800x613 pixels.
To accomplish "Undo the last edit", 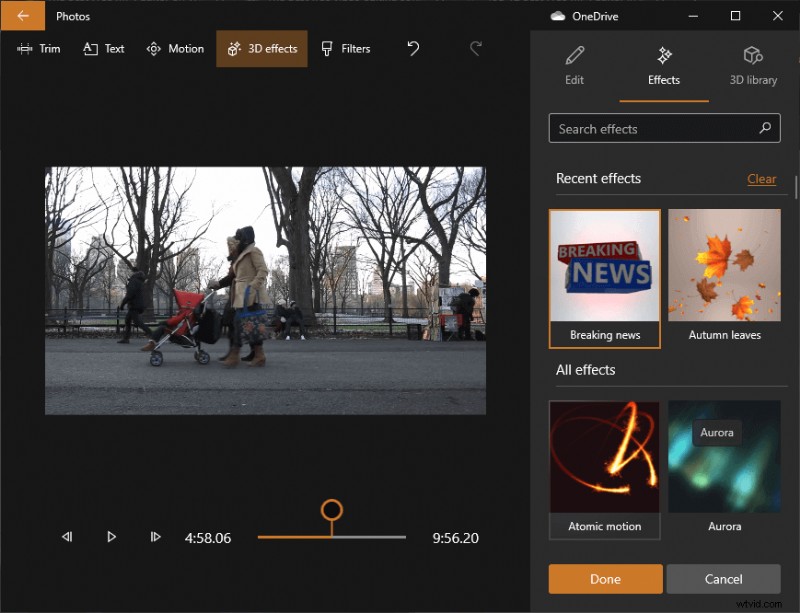I will pos(412,48).
